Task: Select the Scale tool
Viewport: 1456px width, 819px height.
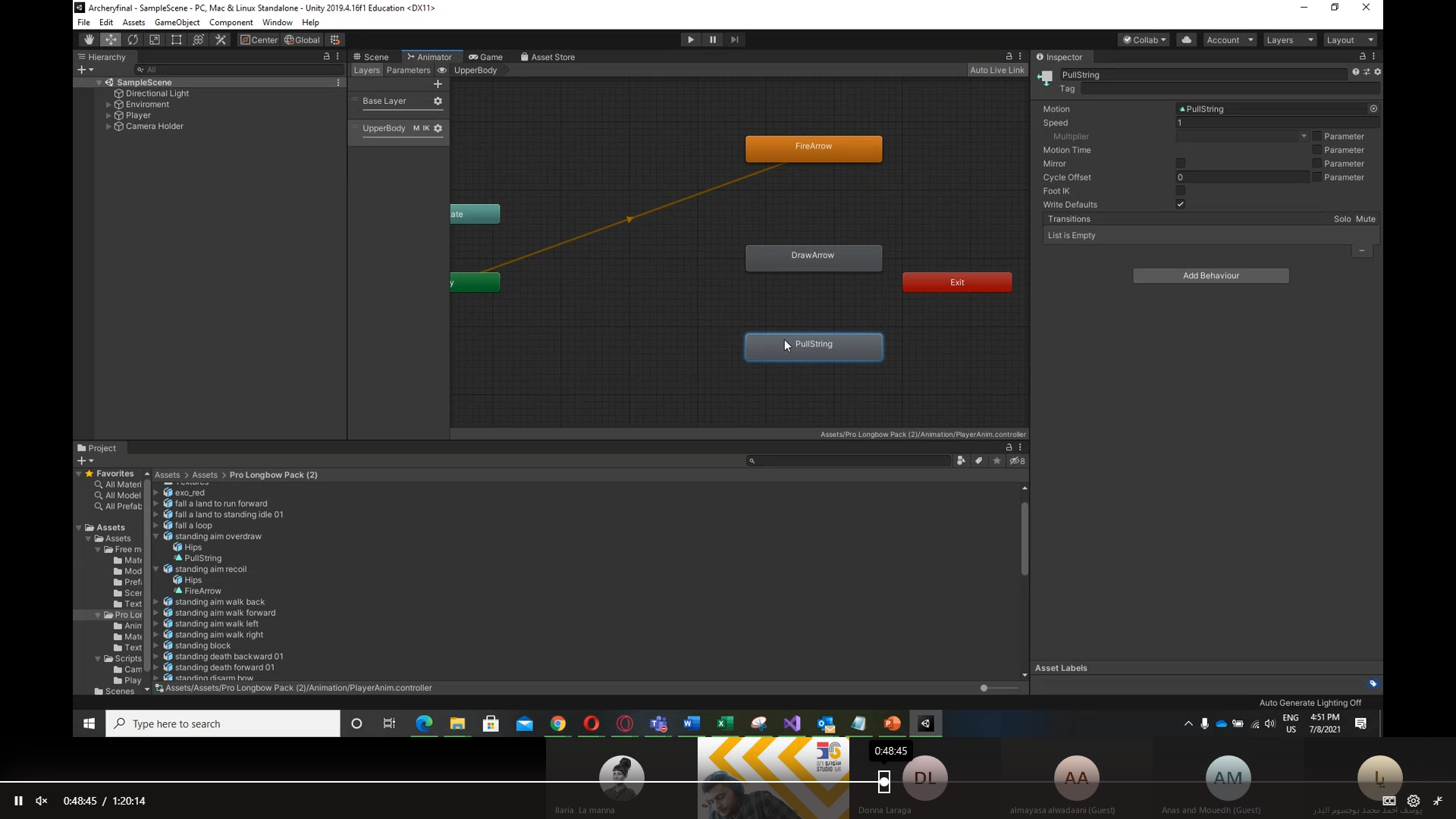Action: tap(155, 40)
